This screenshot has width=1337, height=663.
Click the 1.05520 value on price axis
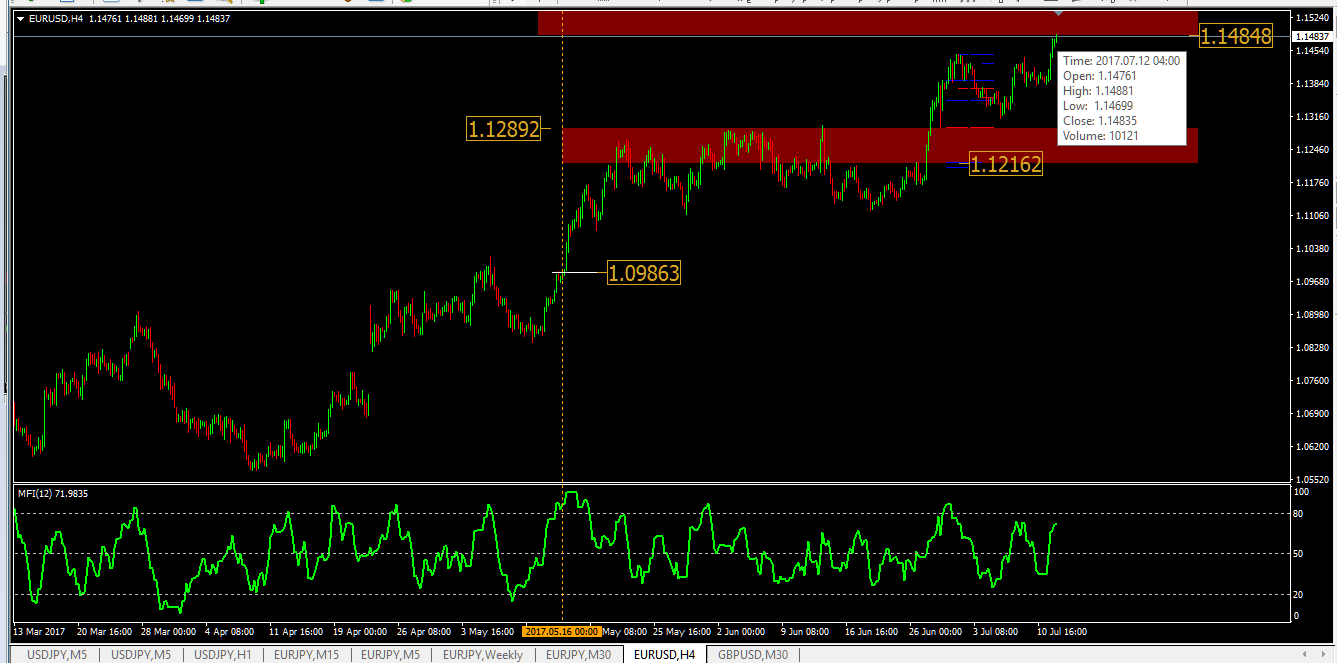pos(1311,480)
